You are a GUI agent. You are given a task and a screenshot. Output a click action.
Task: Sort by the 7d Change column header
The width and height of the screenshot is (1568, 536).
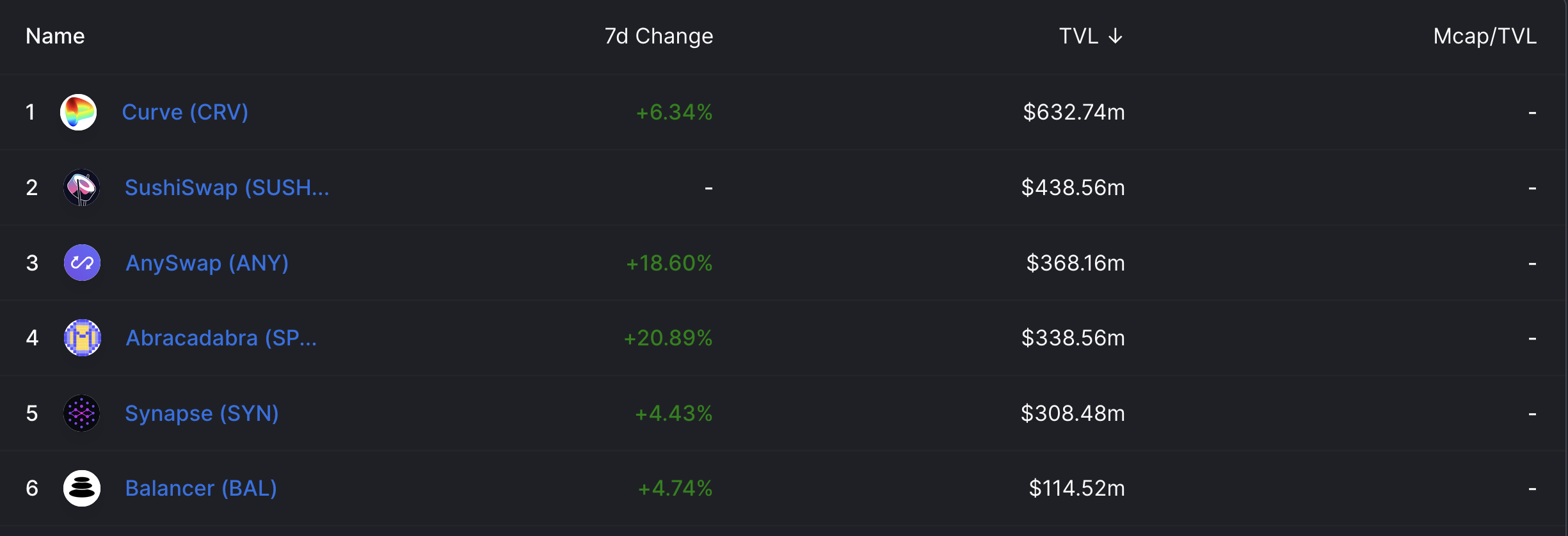click(x=659, y=36)
